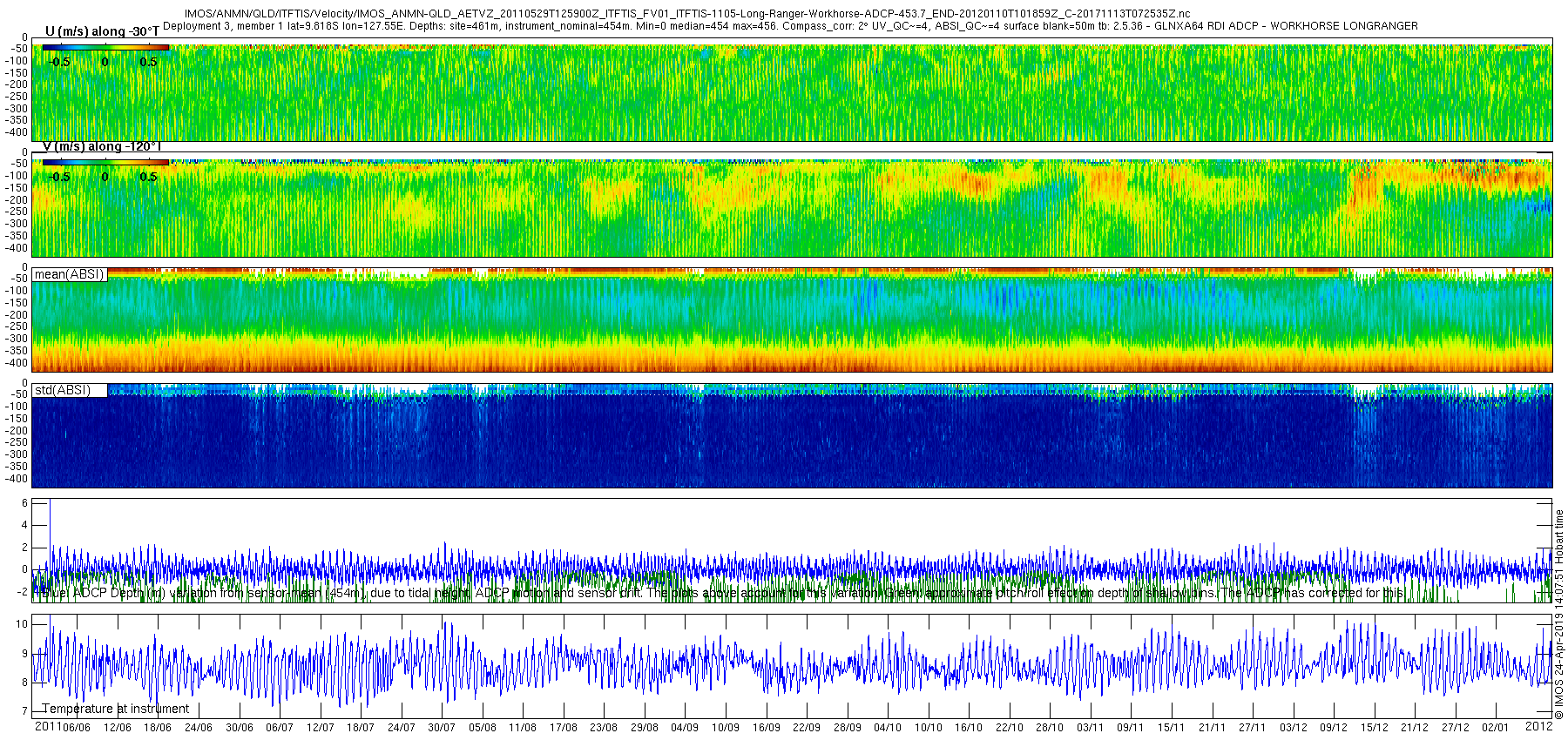Screen dimensions: 1568x740
Task: Click the '10/09' date tick label
Action: [x=725, y=728]
